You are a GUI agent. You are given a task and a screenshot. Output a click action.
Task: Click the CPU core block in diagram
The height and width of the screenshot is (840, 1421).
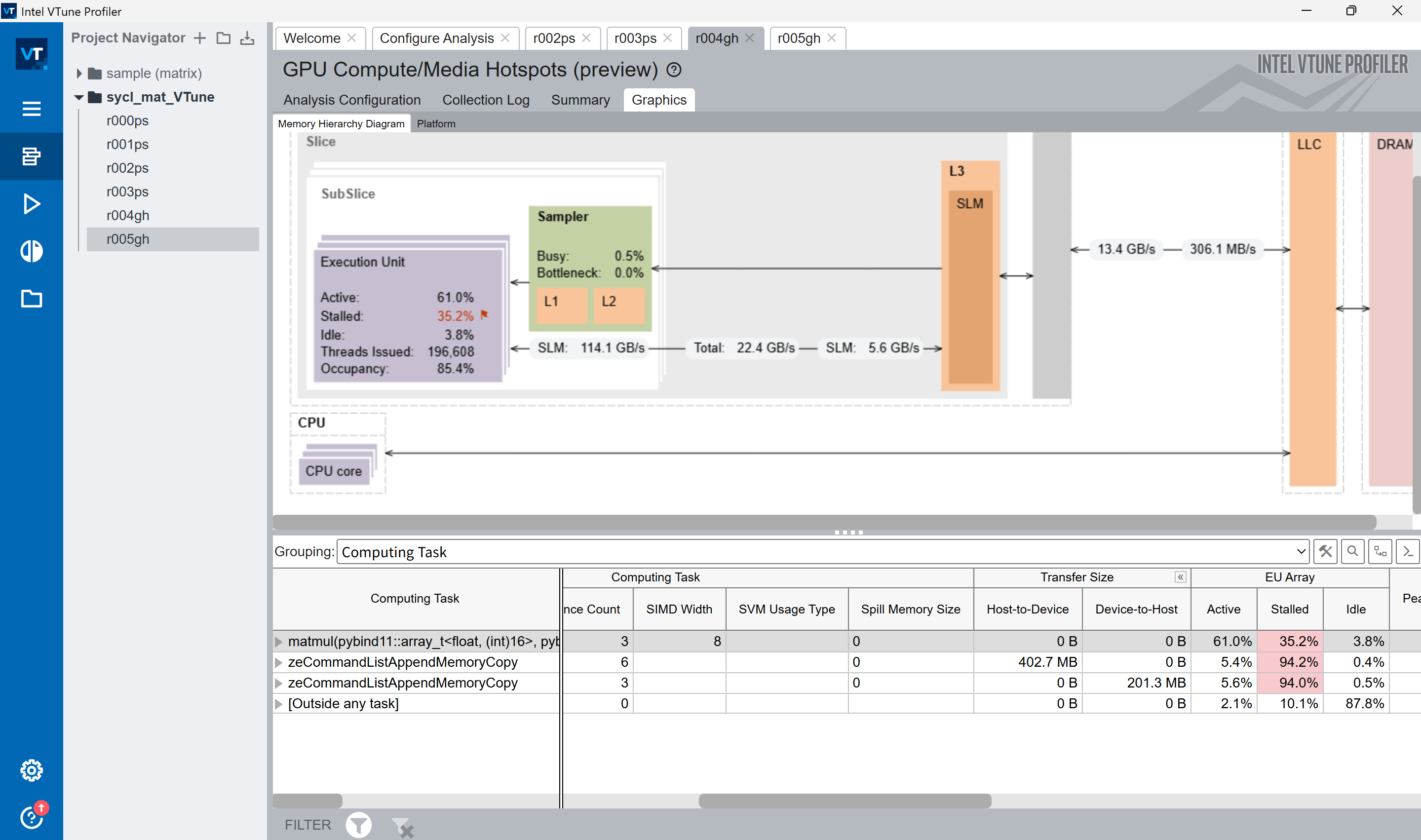(x=334, y=471)
